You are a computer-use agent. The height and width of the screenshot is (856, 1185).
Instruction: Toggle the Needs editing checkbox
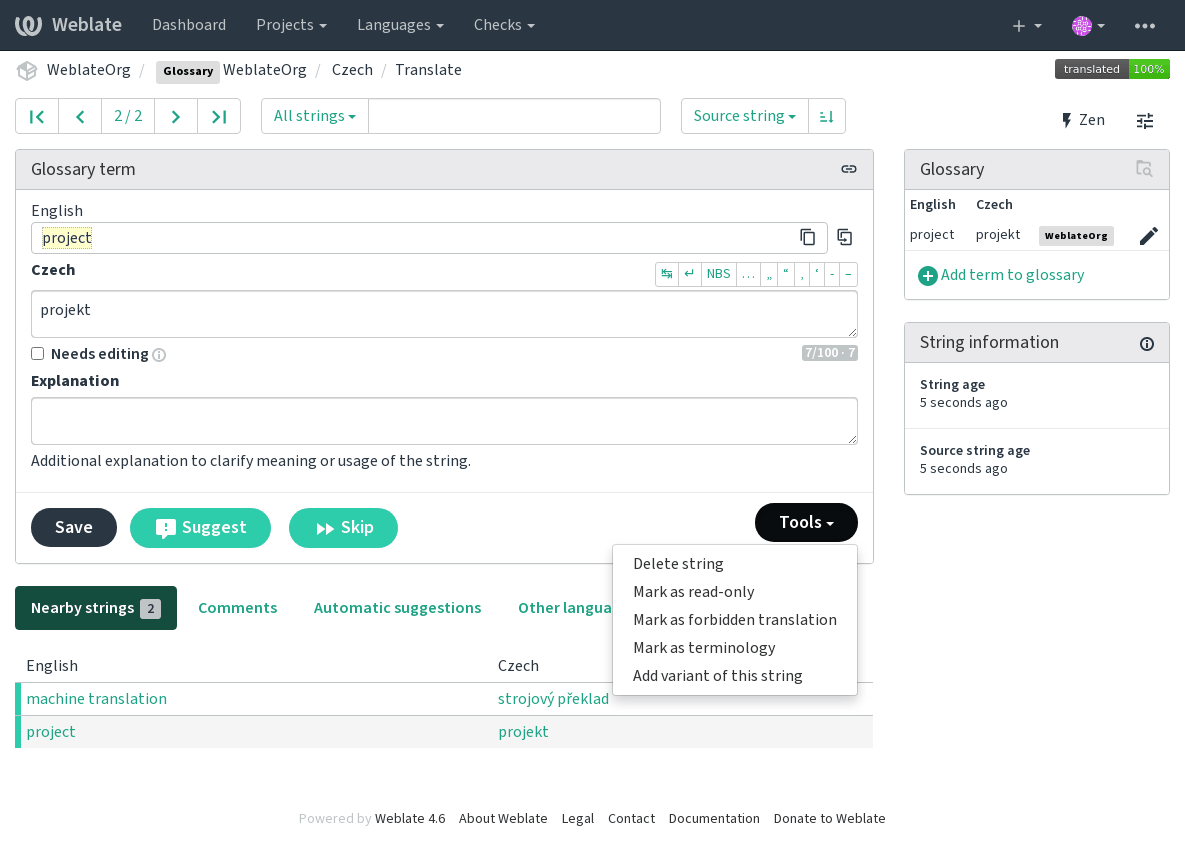click(x=37, y=354)
